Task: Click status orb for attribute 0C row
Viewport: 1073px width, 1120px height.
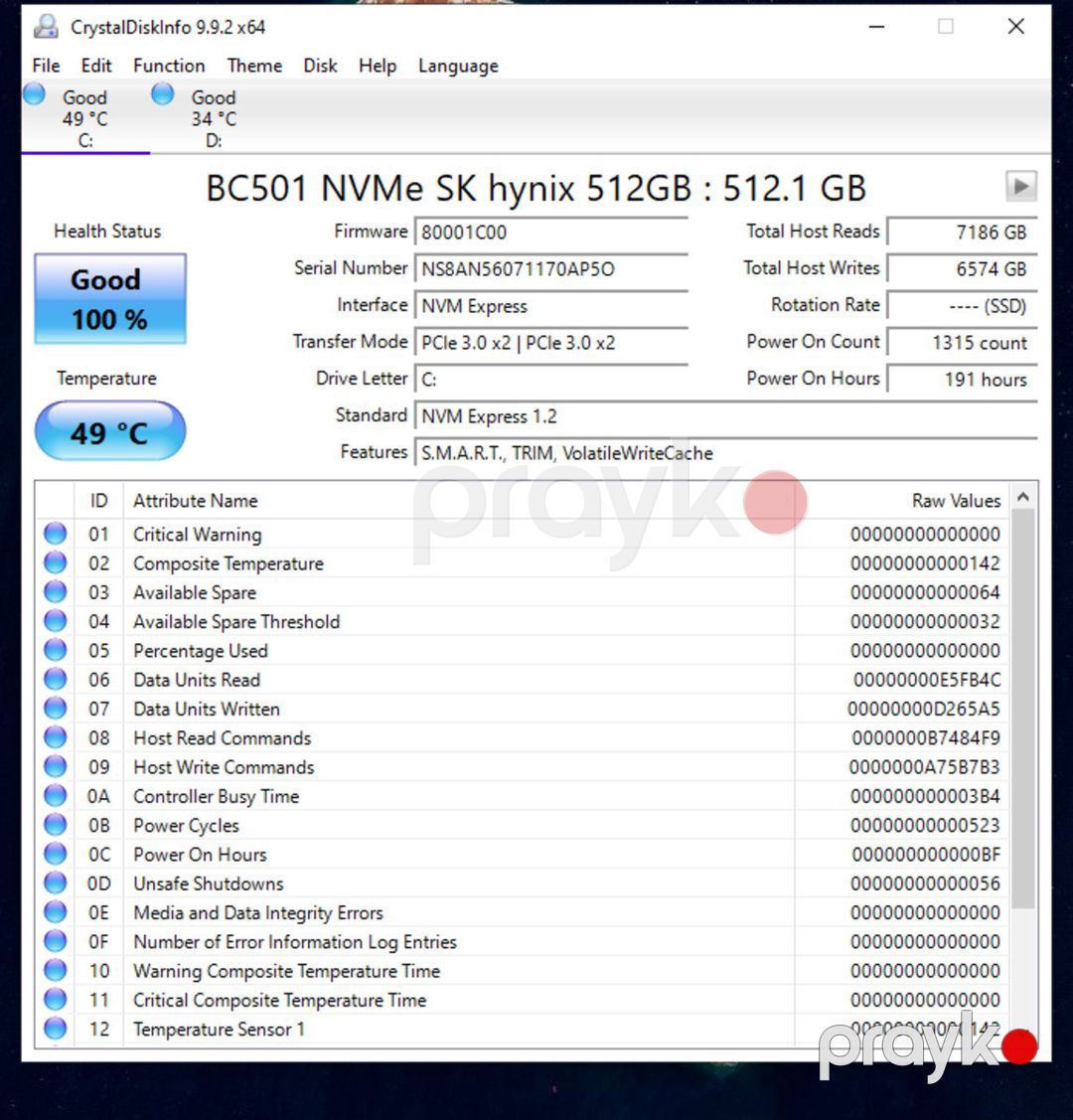Action: click(55, 855)
